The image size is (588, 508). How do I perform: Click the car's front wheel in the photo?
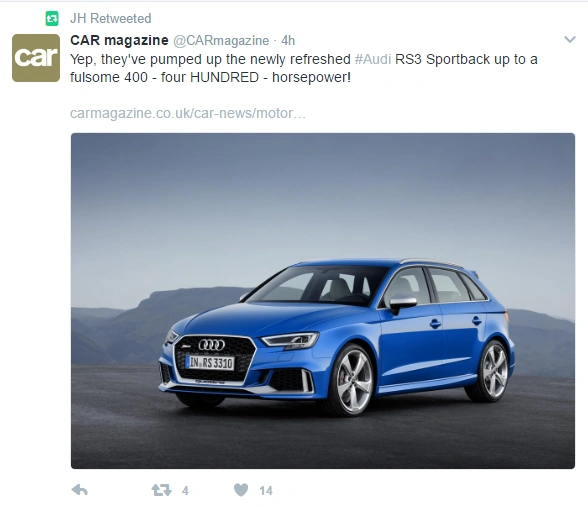pyautogui.click(x=352, y=380)
